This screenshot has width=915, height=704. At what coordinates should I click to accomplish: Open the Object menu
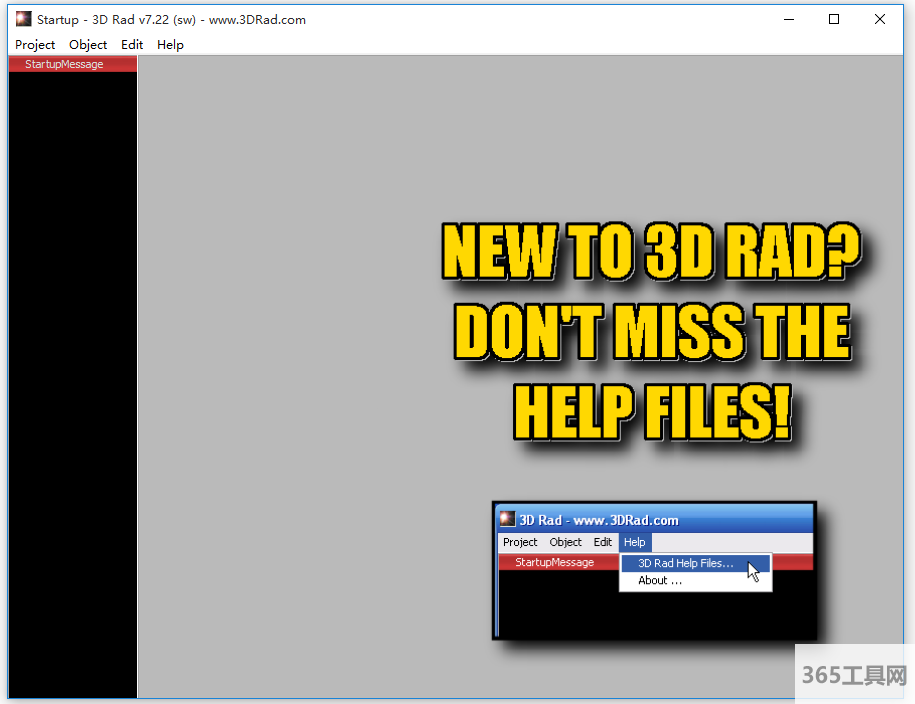88,44
